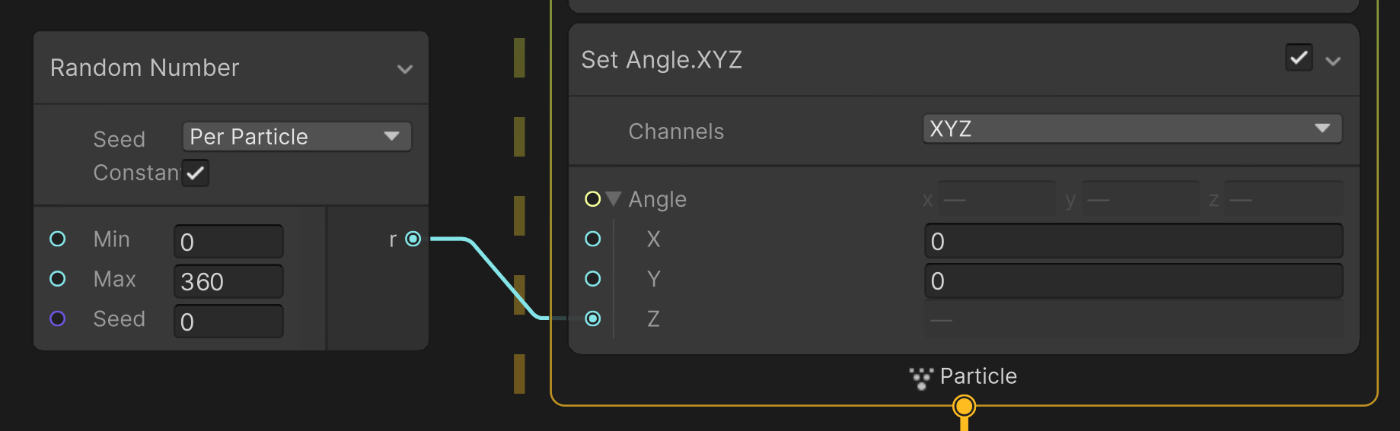The height and width of the screenshot is (431, 1400).
Task: Open the Channels XYZ dropdown
Action: [1131, 129]
